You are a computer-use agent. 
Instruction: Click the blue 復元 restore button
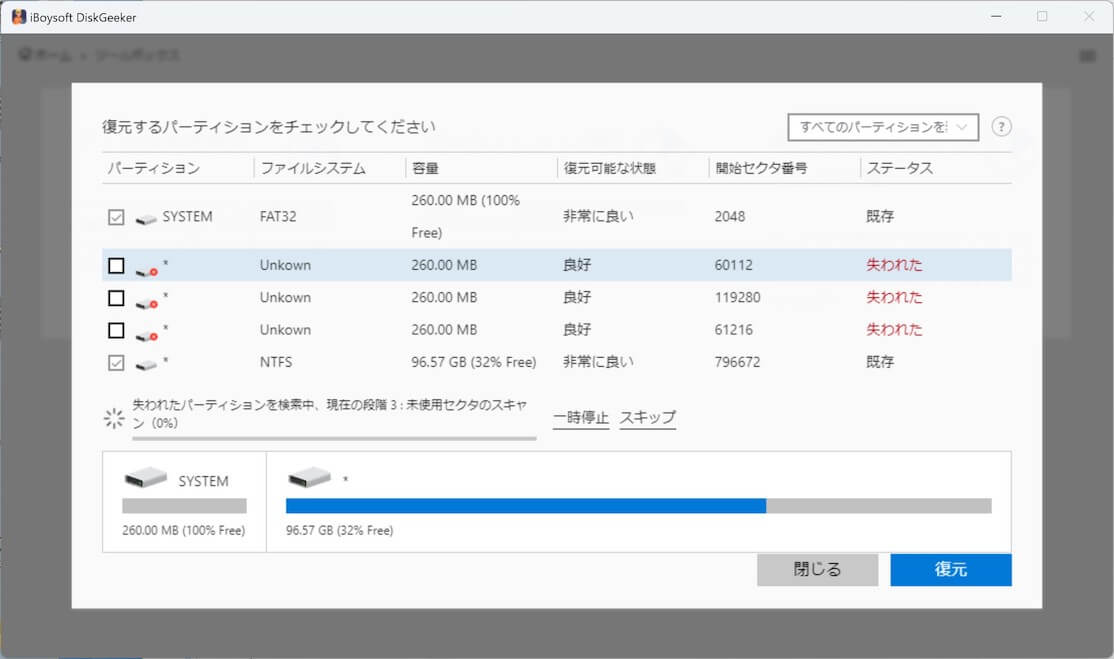pyautogui.click(x=951, y=570)
